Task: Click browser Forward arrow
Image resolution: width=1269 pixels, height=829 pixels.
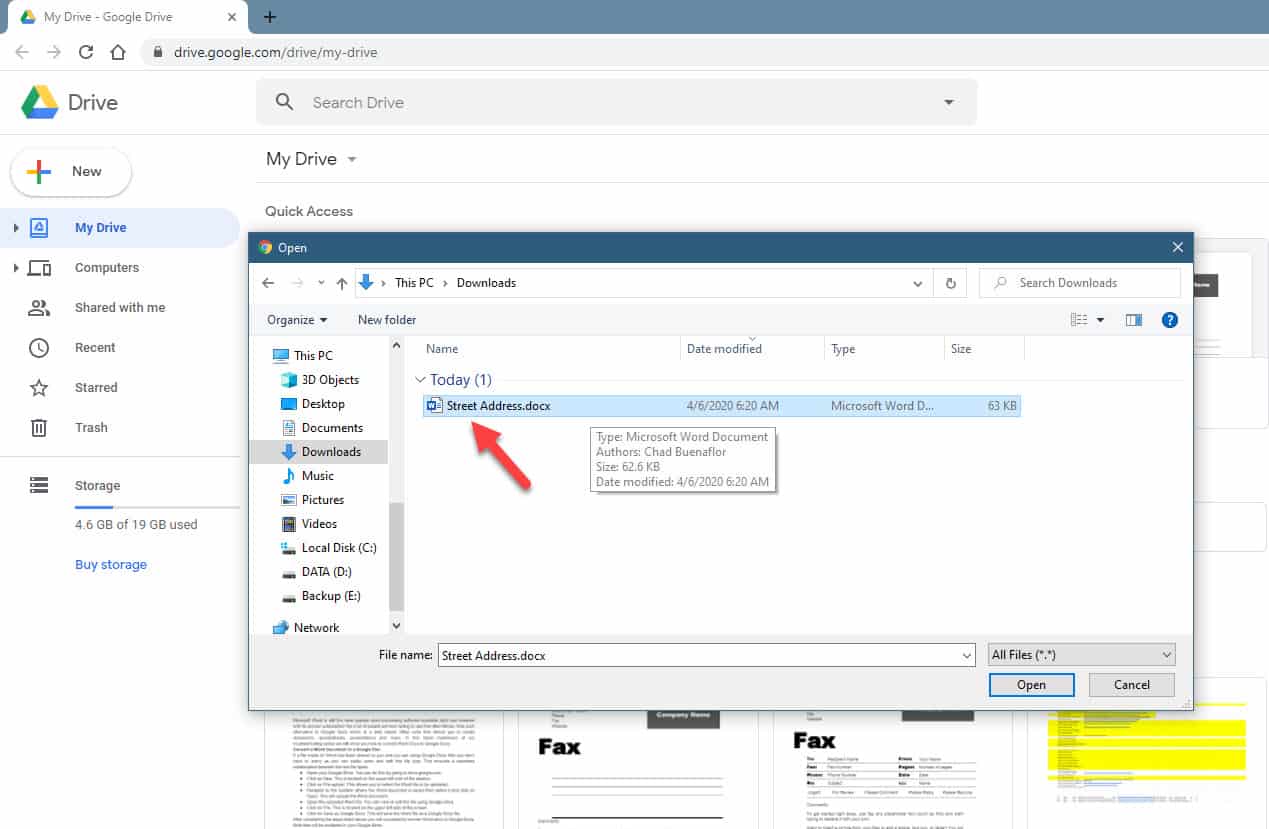Action: [x=54, y=52]
